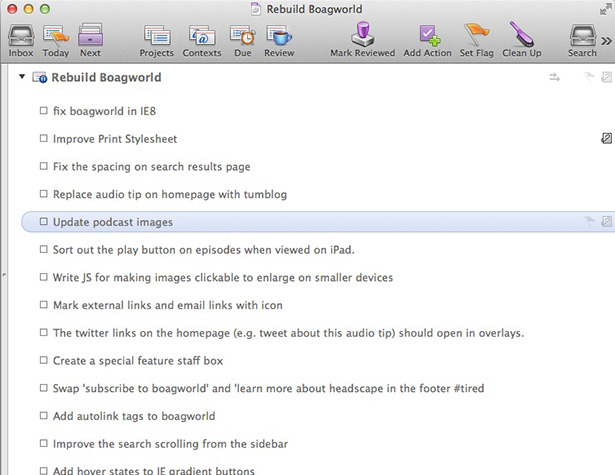
Task: Select the Rebuild Boagworld project title
Action: pyautogui.click(x=106, y=77)
